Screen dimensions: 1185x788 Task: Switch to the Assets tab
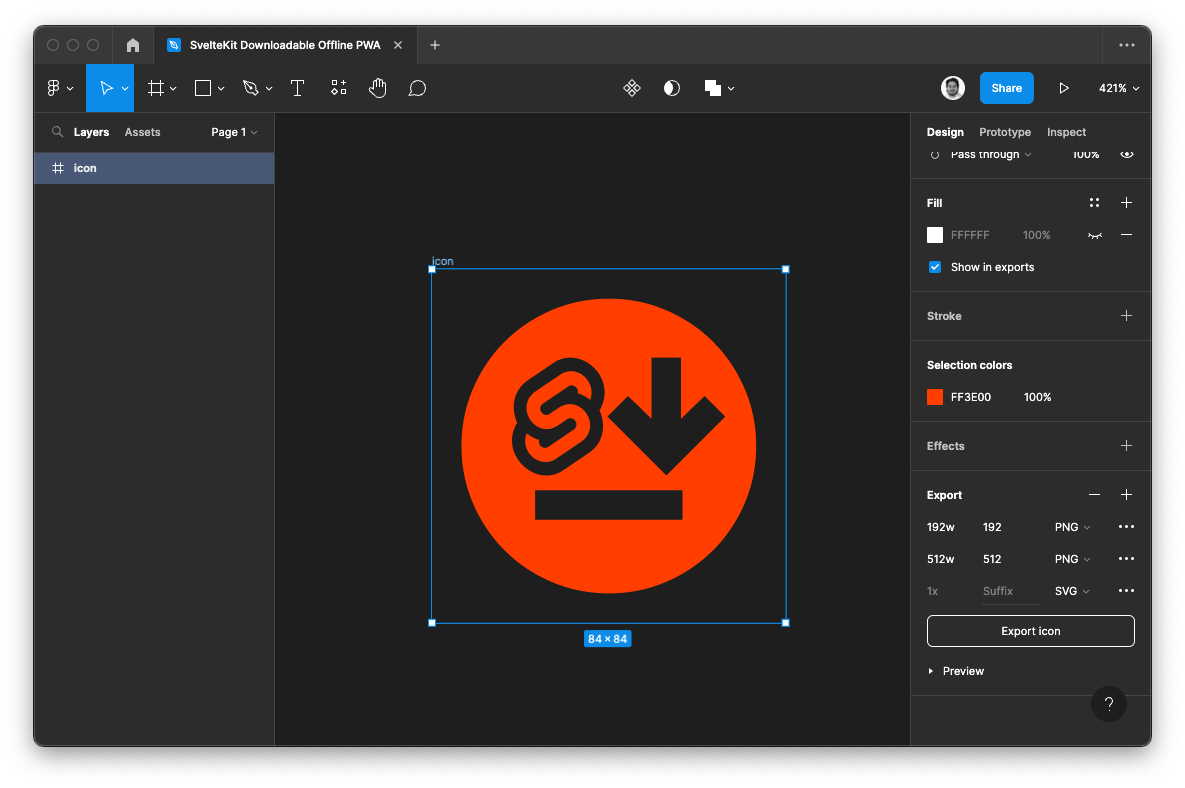pyautogui.click(x=142, y=132)
